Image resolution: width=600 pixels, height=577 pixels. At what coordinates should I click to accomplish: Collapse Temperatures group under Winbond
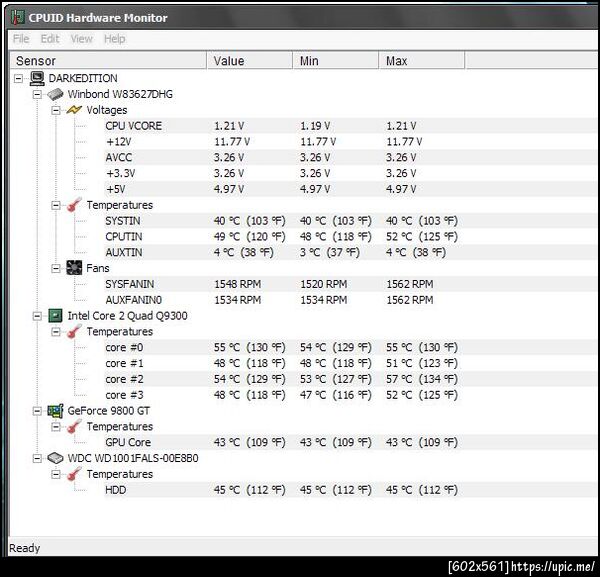(x=56, y=205)
